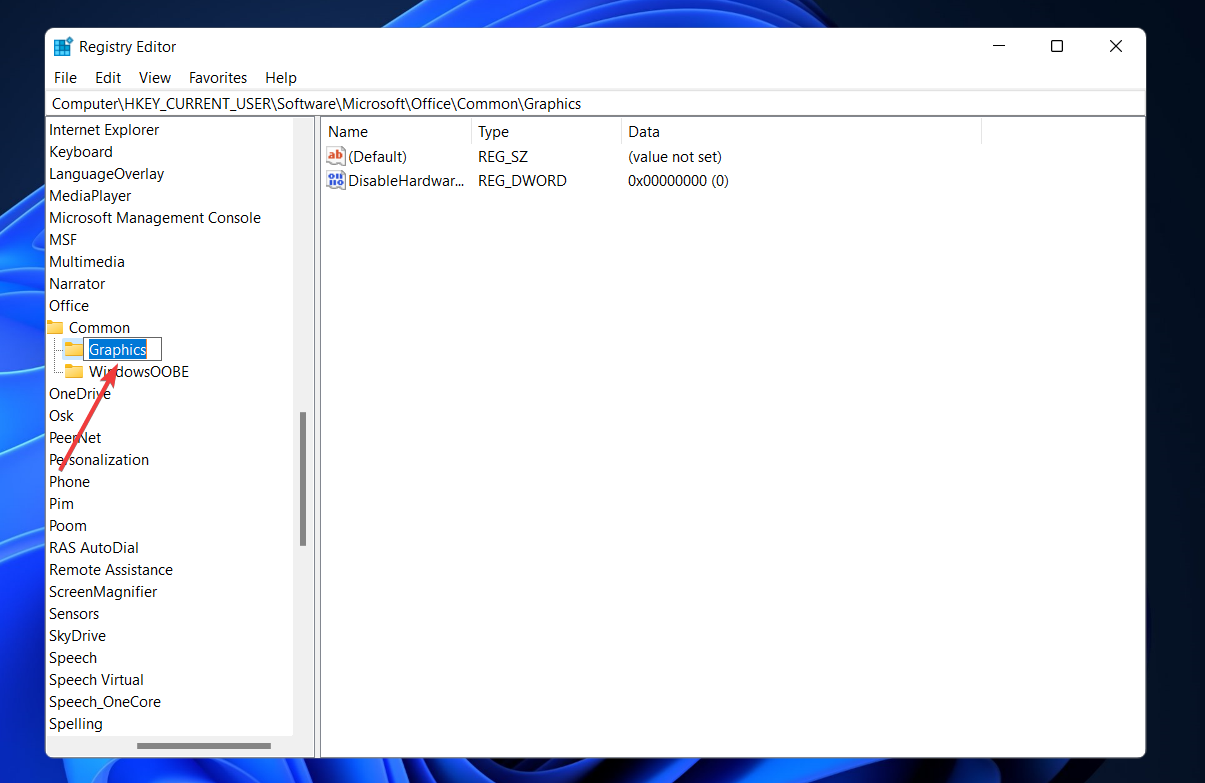The width and height of the screenshot is (1205, 783).
Task: Click the Graphics key rename field
Action: 122,349
